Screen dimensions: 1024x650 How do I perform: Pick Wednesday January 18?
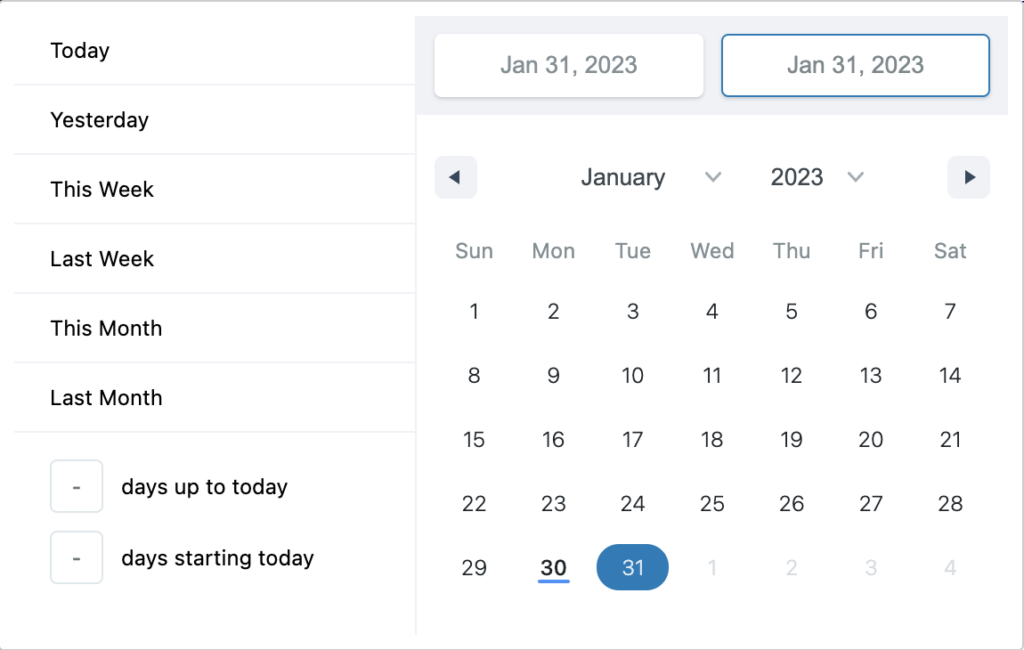click(x=712, y=439)
